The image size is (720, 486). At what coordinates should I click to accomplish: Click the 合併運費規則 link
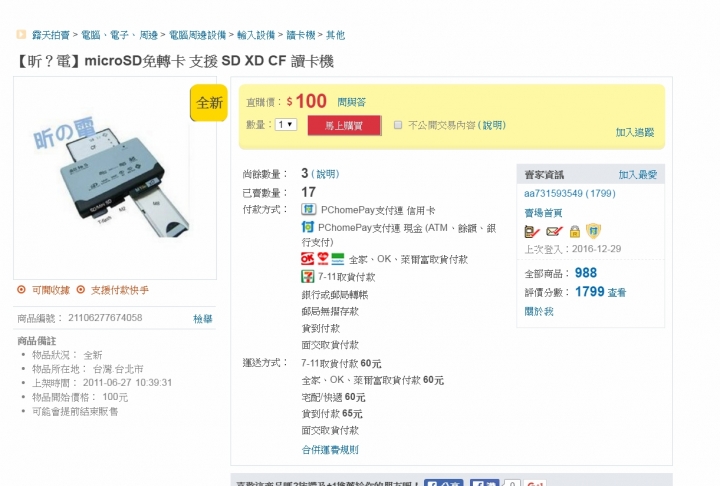330,449
